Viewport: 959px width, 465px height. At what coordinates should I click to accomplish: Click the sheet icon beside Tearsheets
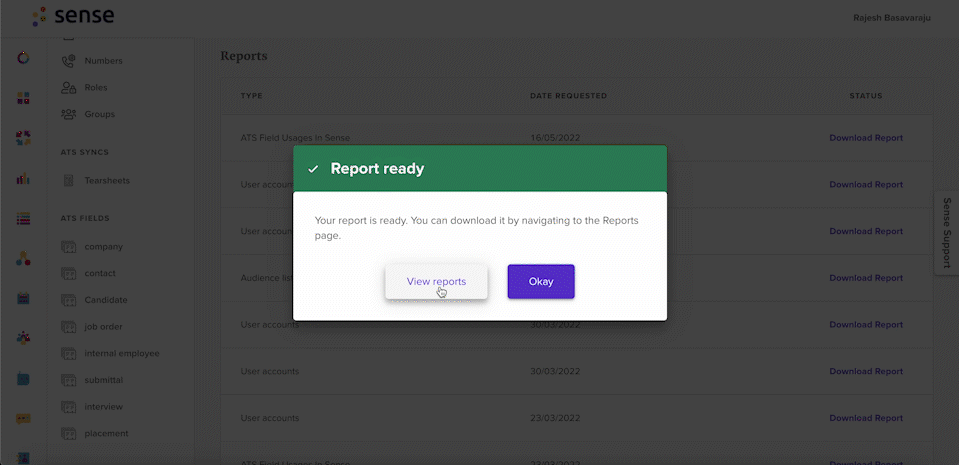click(68, 180)
